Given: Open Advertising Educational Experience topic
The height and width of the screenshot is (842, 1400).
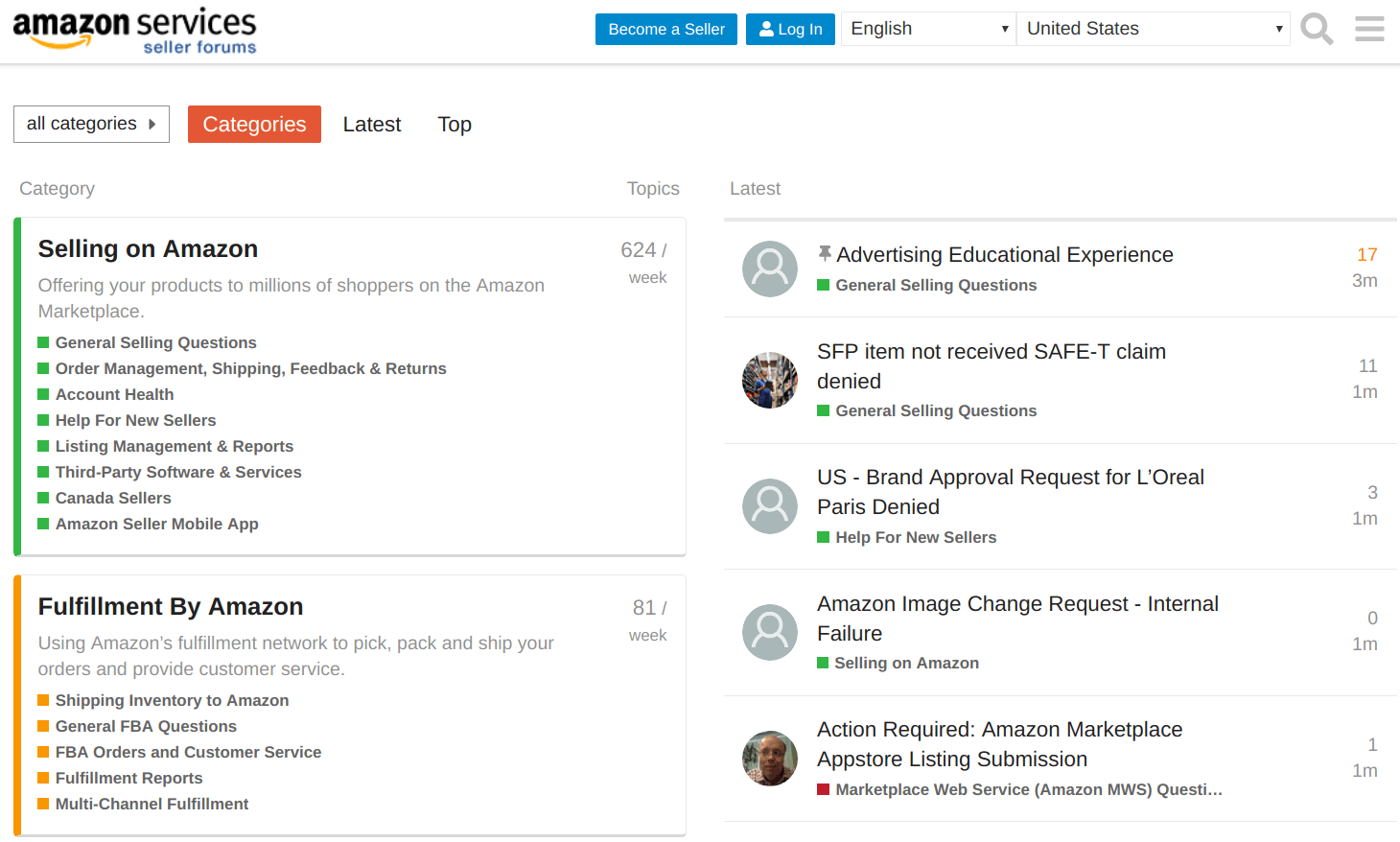Looking at the screenshot, I should pos(1004,254).
